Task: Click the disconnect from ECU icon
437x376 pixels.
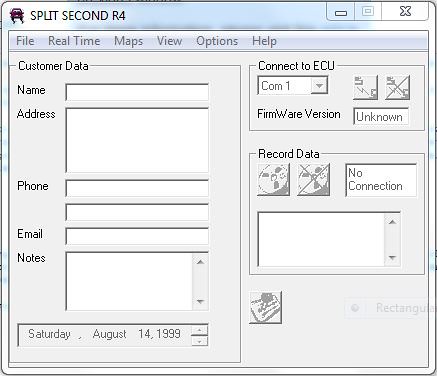Action: (x=397, y=87)
